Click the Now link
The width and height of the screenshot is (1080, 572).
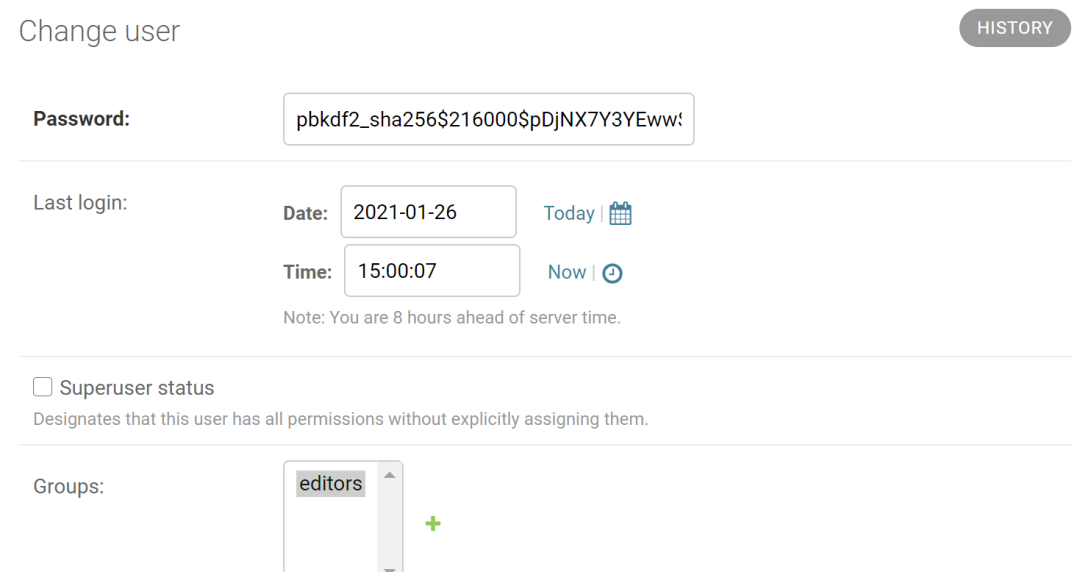(x=567, y=272)
